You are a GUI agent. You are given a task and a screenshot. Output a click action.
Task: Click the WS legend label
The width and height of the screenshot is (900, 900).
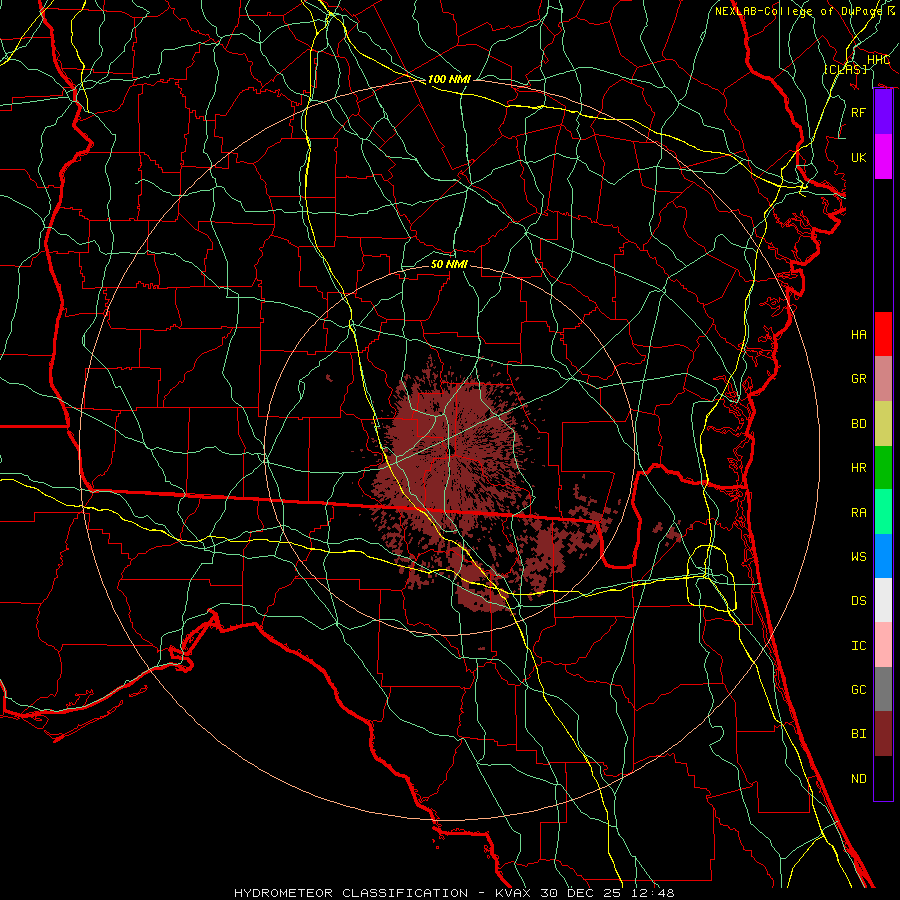pyautogui.click(x=859, y=557)
